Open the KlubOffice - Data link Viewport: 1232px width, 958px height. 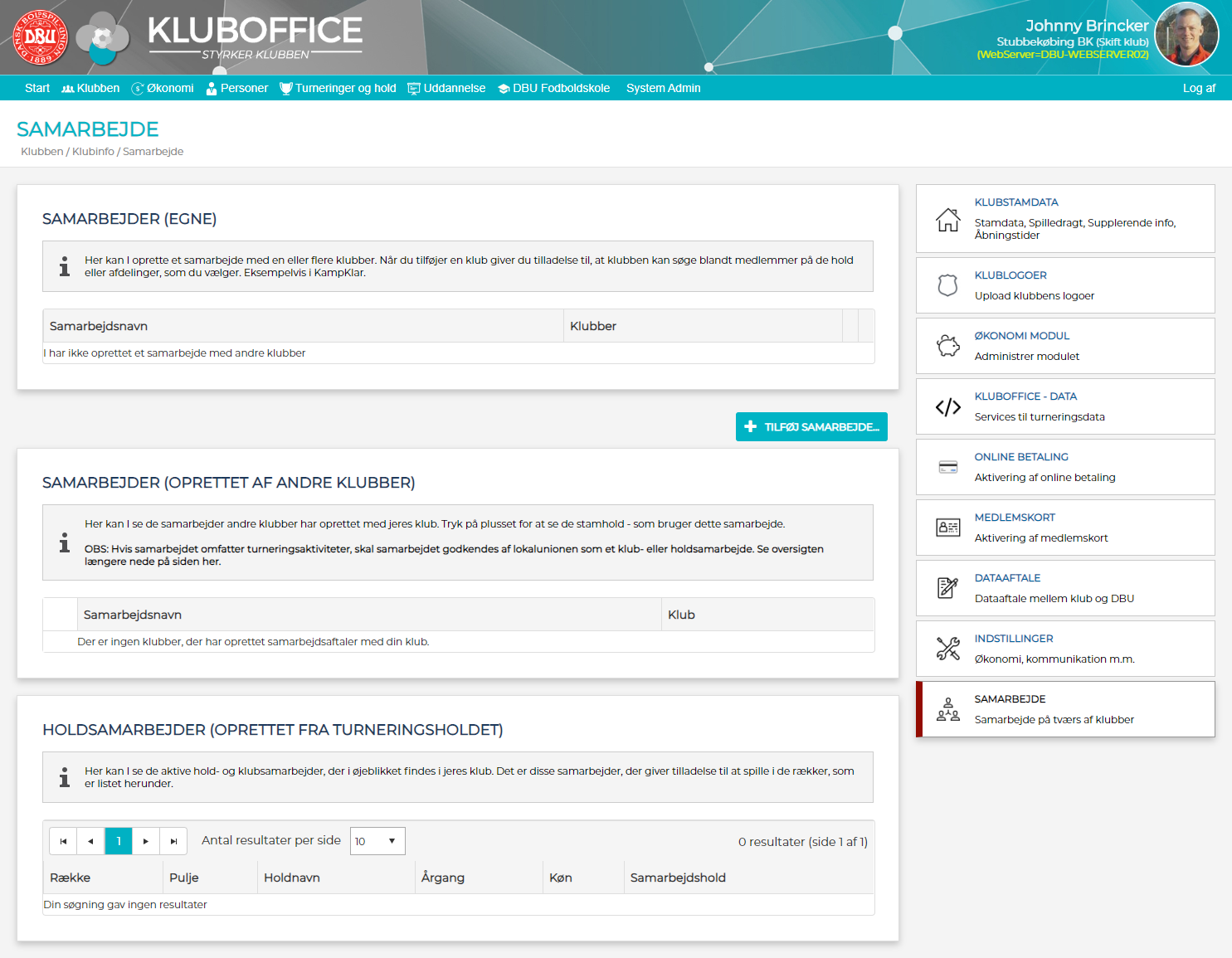(1025, 396)
